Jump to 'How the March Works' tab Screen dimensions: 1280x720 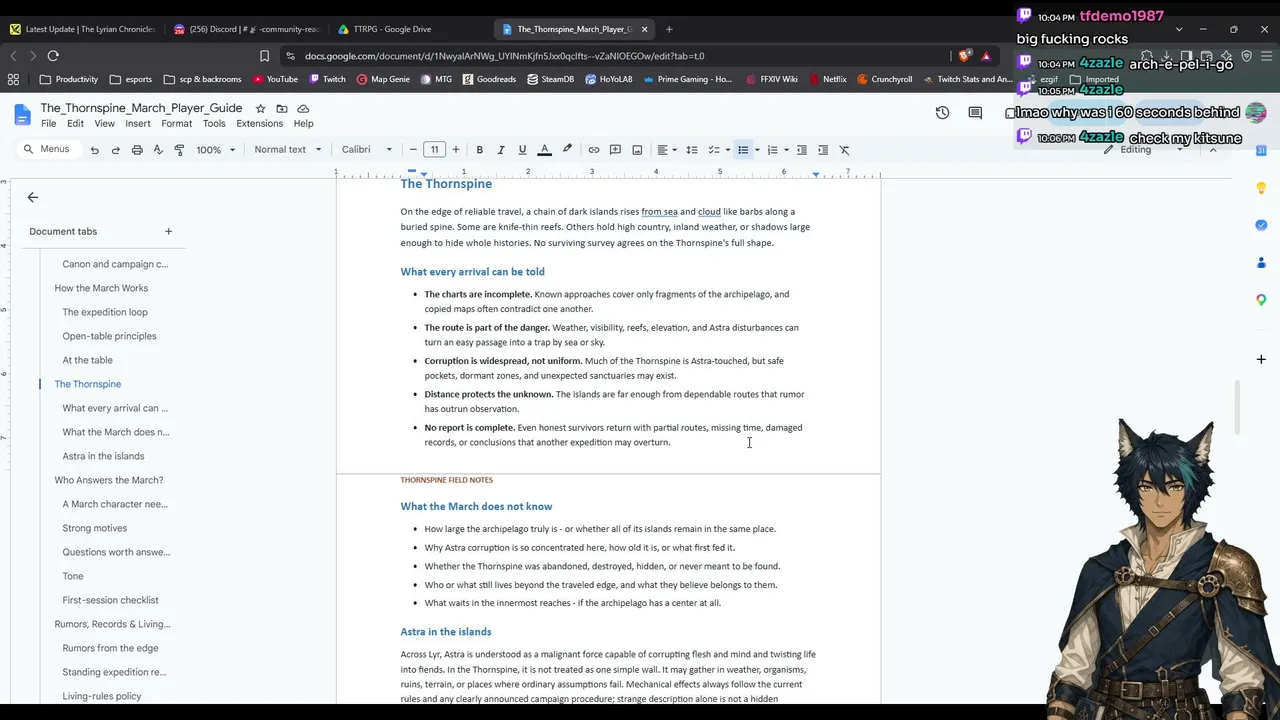101,288
